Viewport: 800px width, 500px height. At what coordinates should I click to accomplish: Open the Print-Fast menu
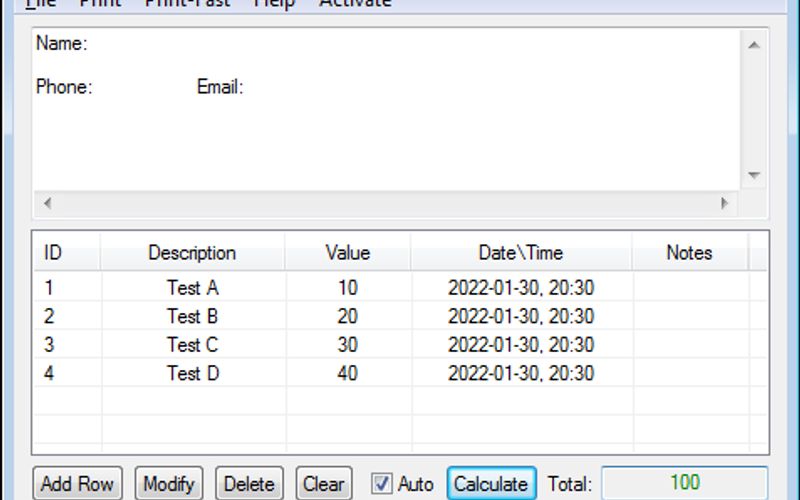[187, 3]
